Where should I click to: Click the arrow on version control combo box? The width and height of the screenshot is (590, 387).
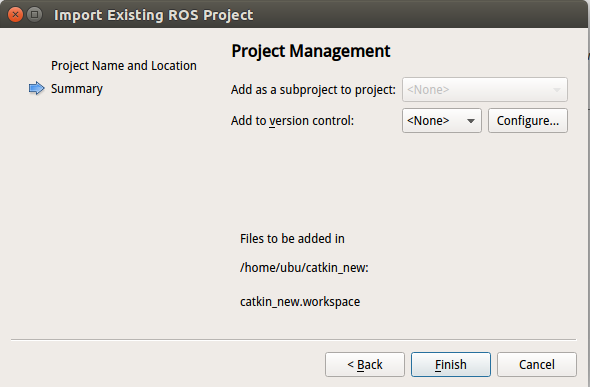tap(471, 121)
